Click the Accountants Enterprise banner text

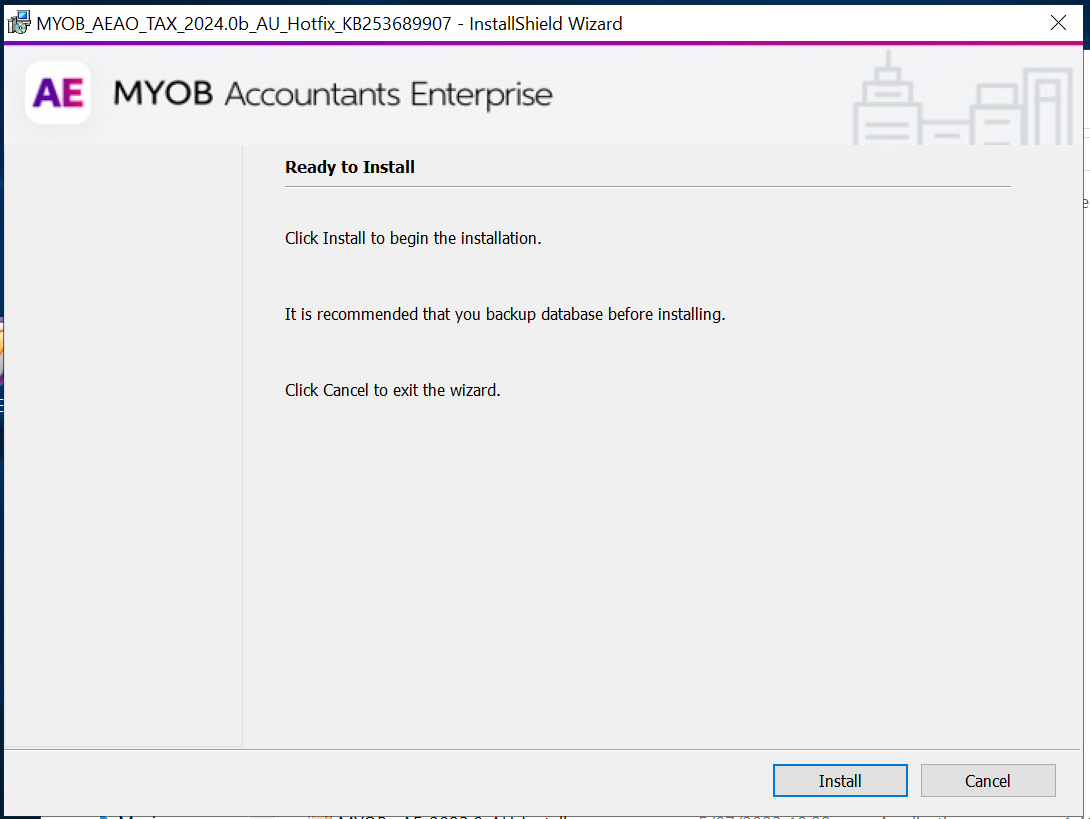[x=389, y=95]
